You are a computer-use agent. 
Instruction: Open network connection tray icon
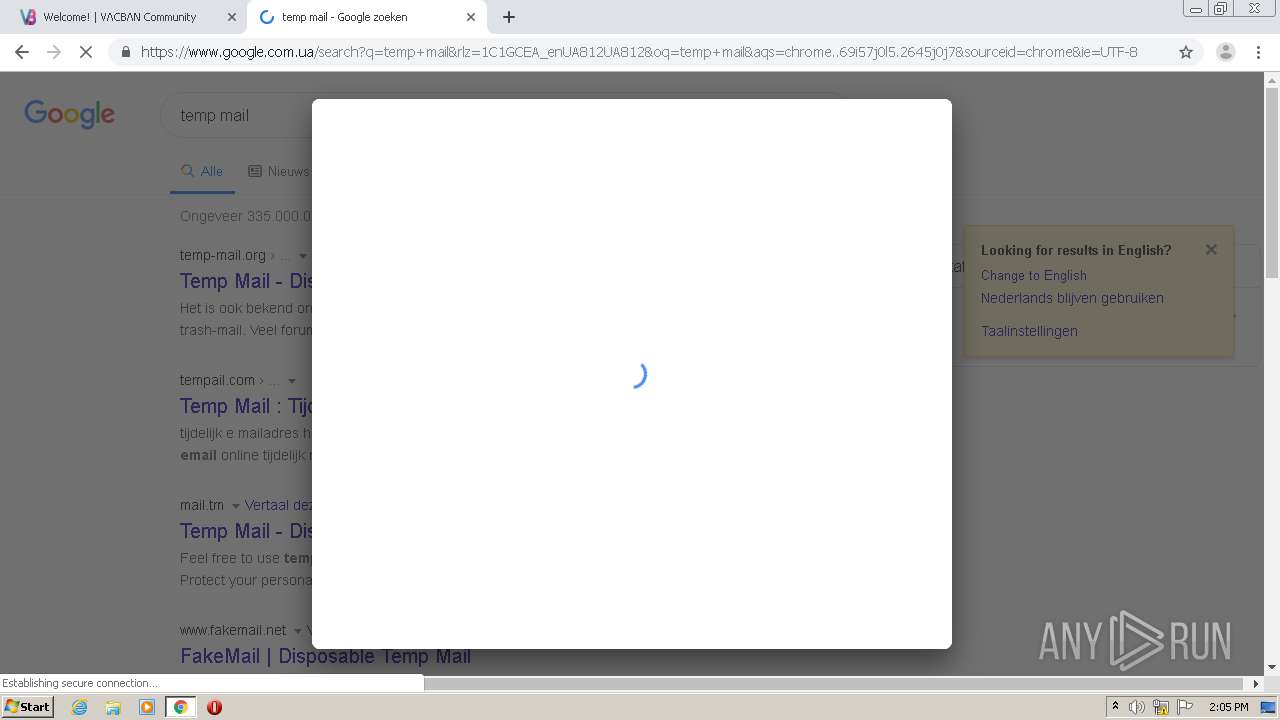click(1161, 707)
